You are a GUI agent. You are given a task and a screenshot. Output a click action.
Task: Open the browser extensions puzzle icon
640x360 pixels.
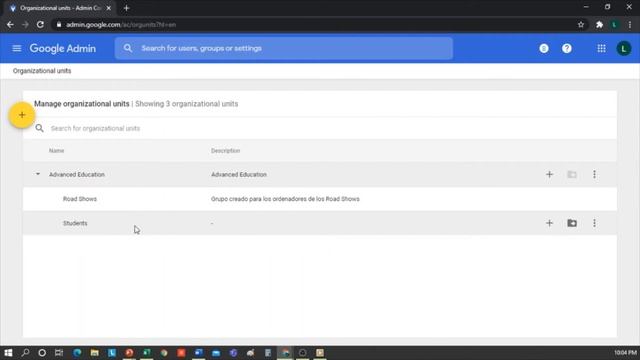pos(599,25)
